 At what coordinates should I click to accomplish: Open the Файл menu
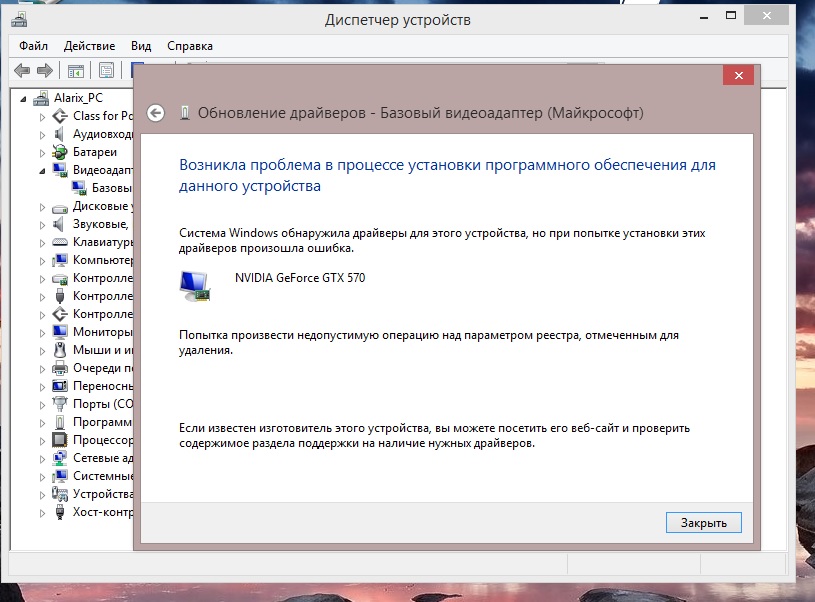(33, 46)
